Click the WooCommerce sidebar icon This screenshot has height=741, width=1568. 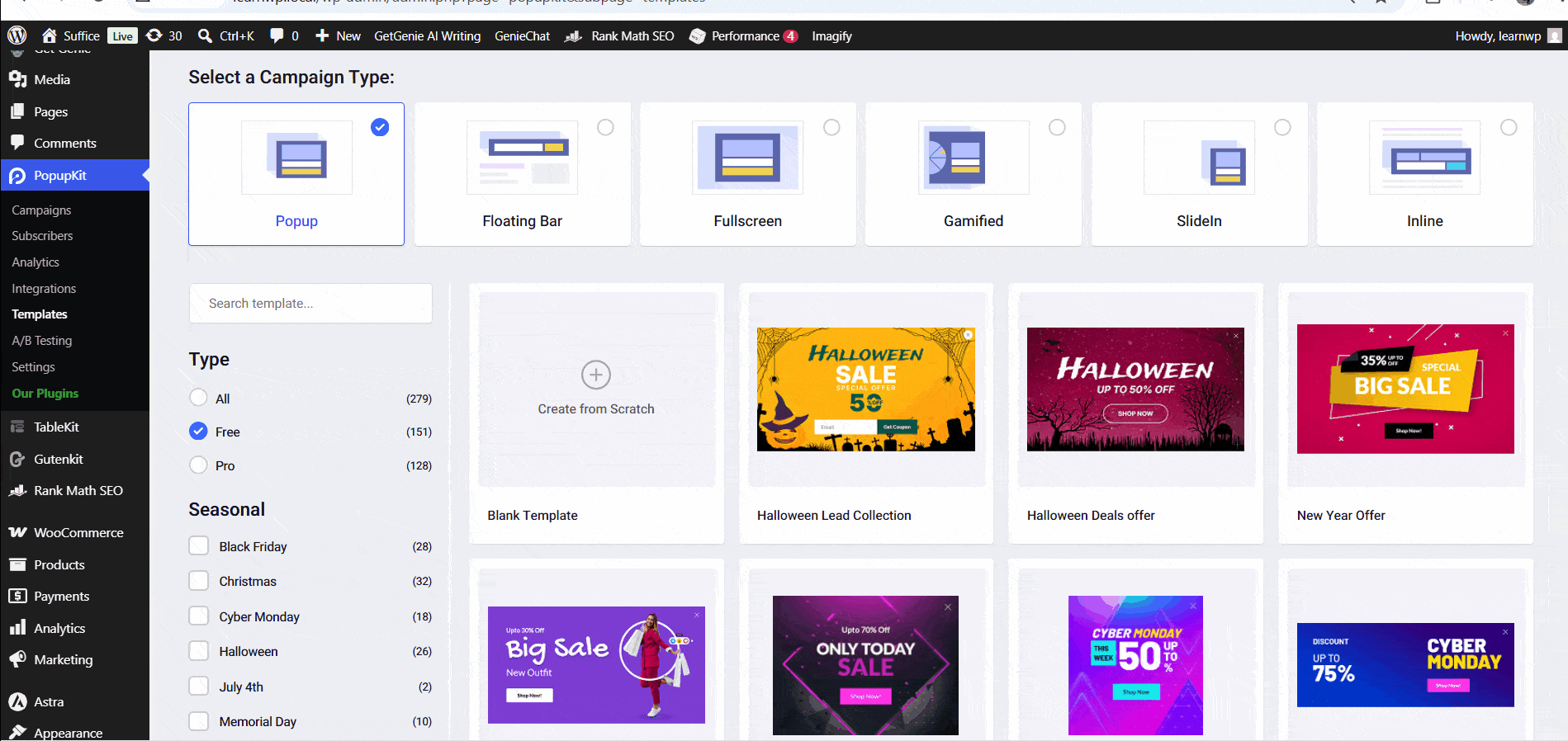[17, 532]
